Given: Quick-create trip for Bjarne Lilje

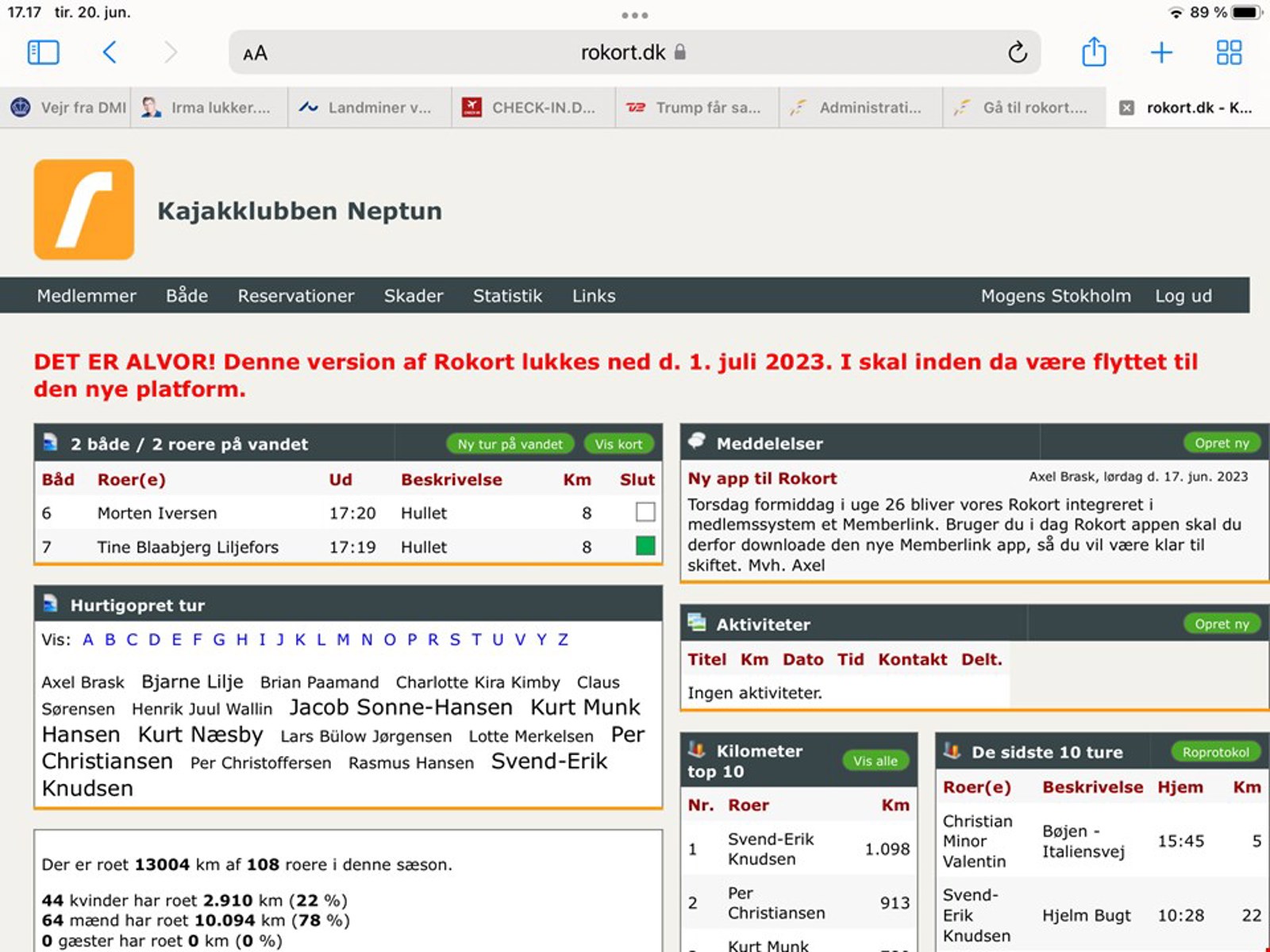Looking at the screenshot, I should pyautogui.click(x=192, y=681).
